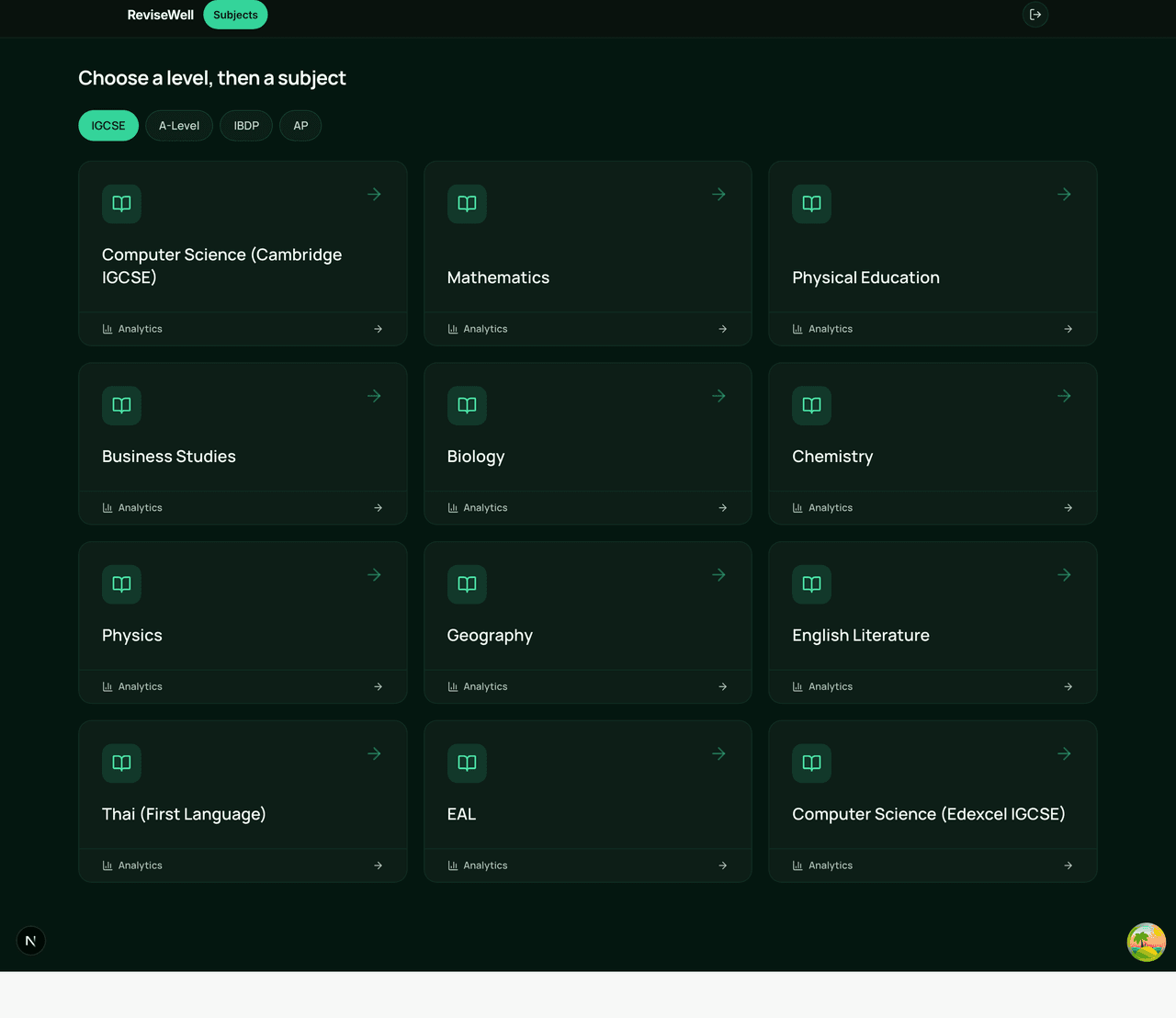Click the Analytics row arrow under Mathematics
This screenshot has height=1018, width=1176.
click(x=723, y=329)
